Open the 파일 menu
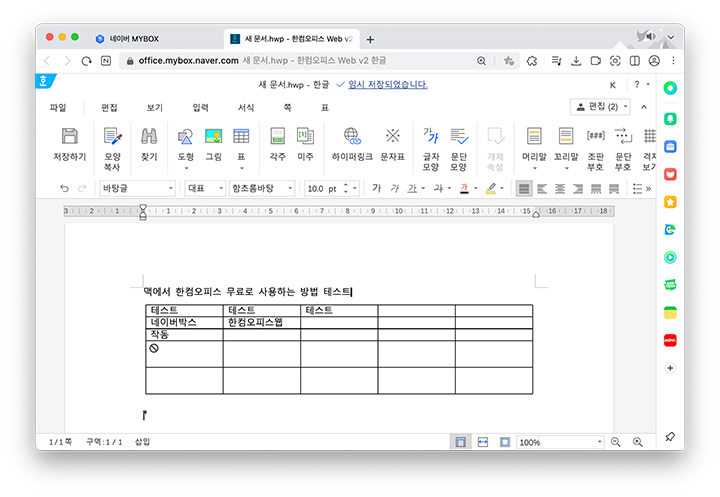This screenshot has width=720, height=497. (x=58, y=107)
